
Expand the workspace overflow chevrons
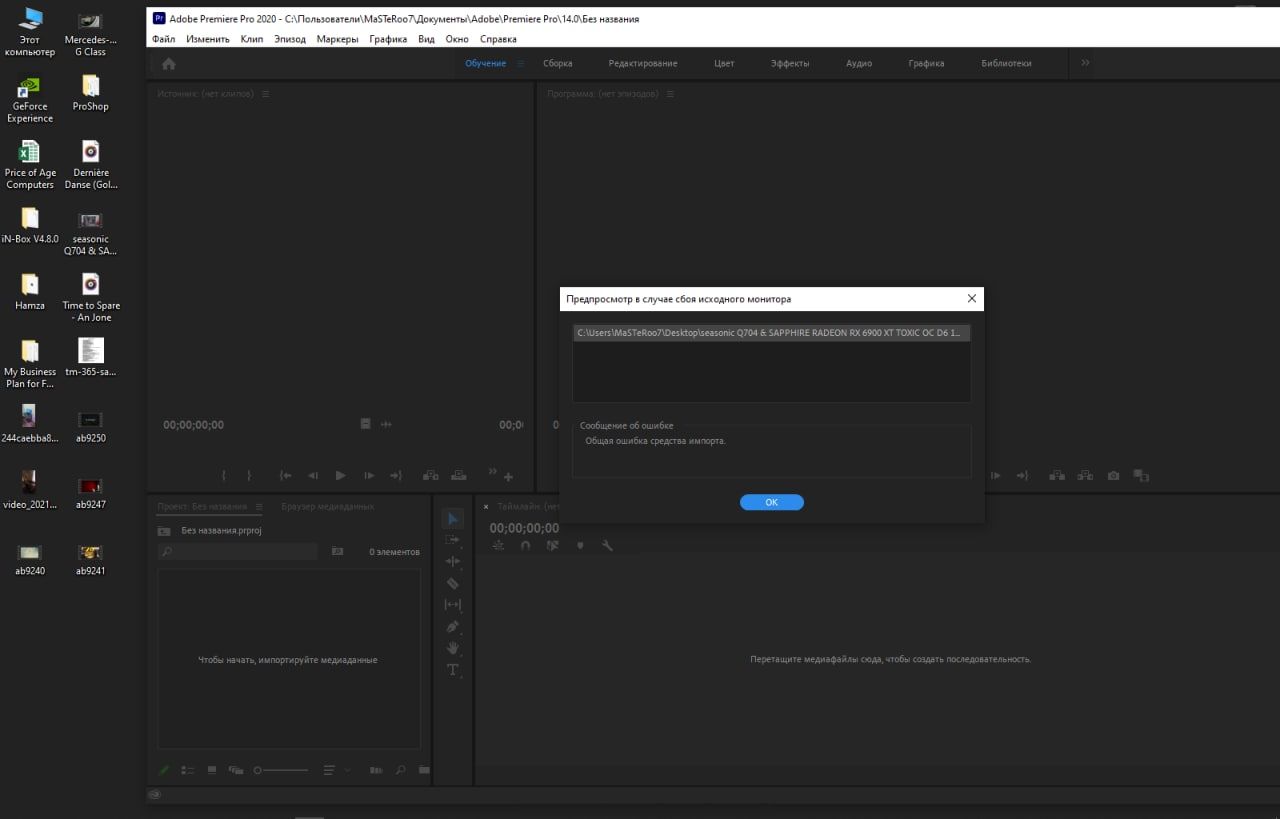pyautogui.click(x=1085, y=63)
